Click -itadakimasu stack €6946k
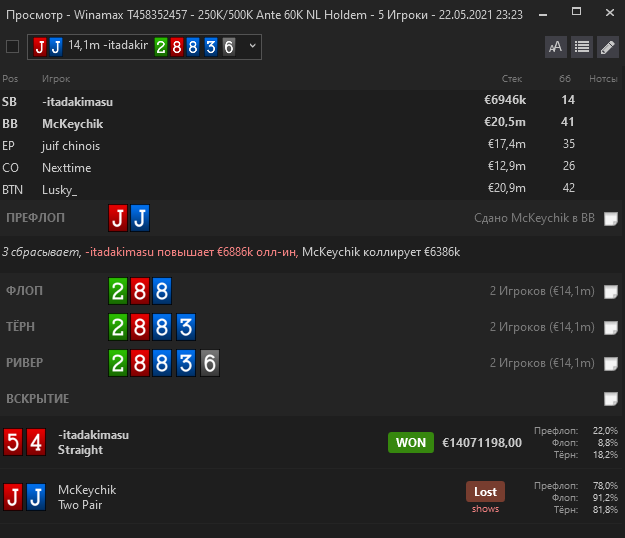This screenshot has width=625, height=538. pyautogui.click(x=505, y=100)
